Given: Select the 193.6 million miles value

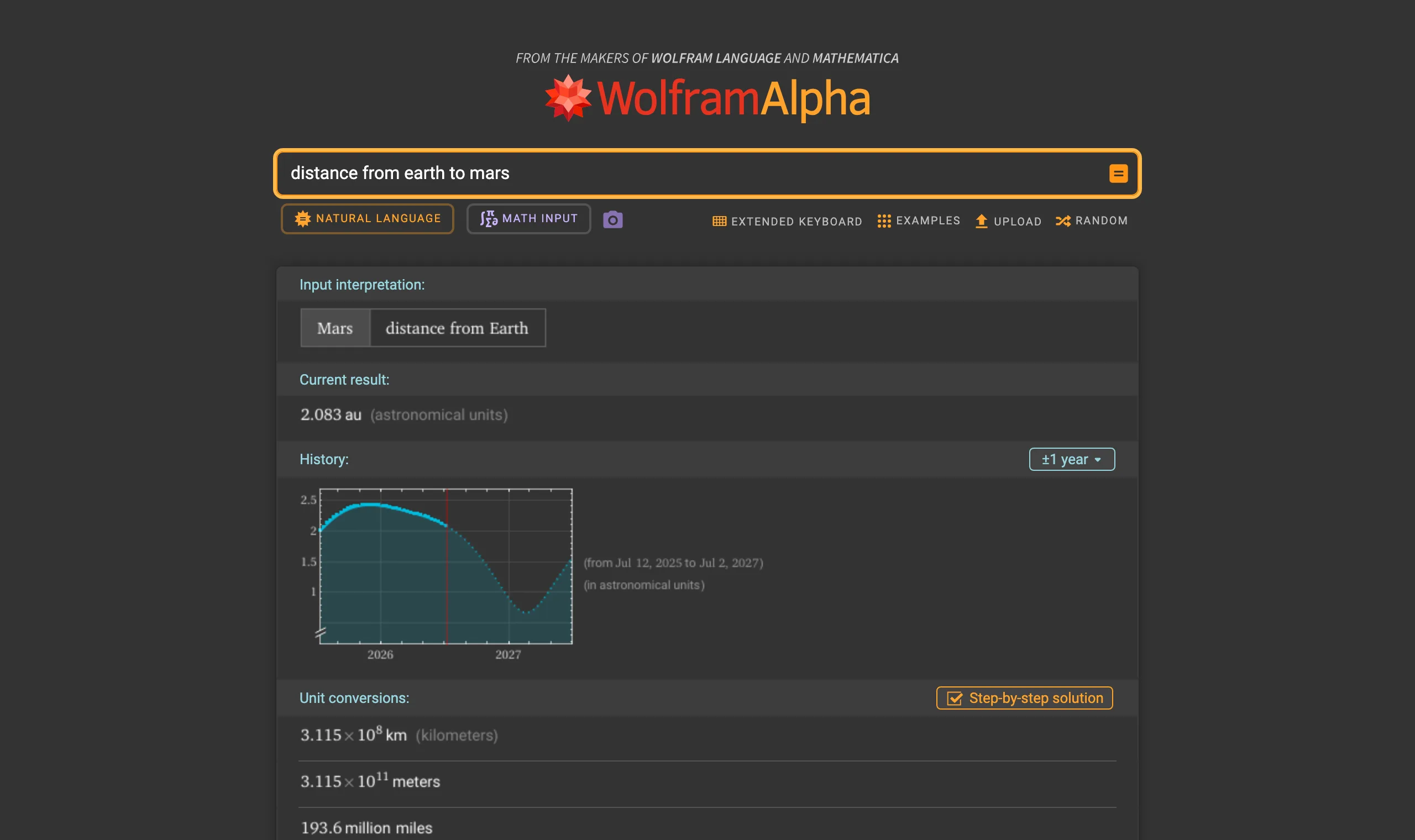Looking at the screenshot, I should point(366,828).
